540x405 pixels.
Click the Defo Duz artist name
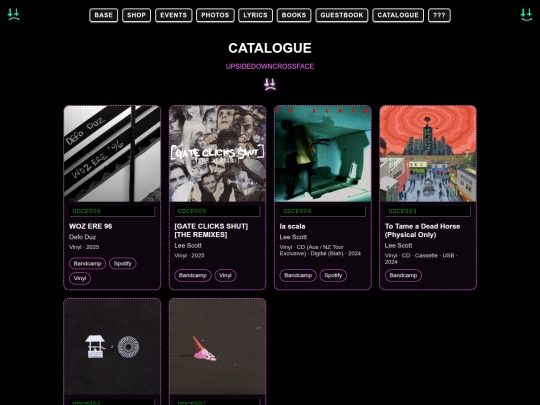(82, 237)
